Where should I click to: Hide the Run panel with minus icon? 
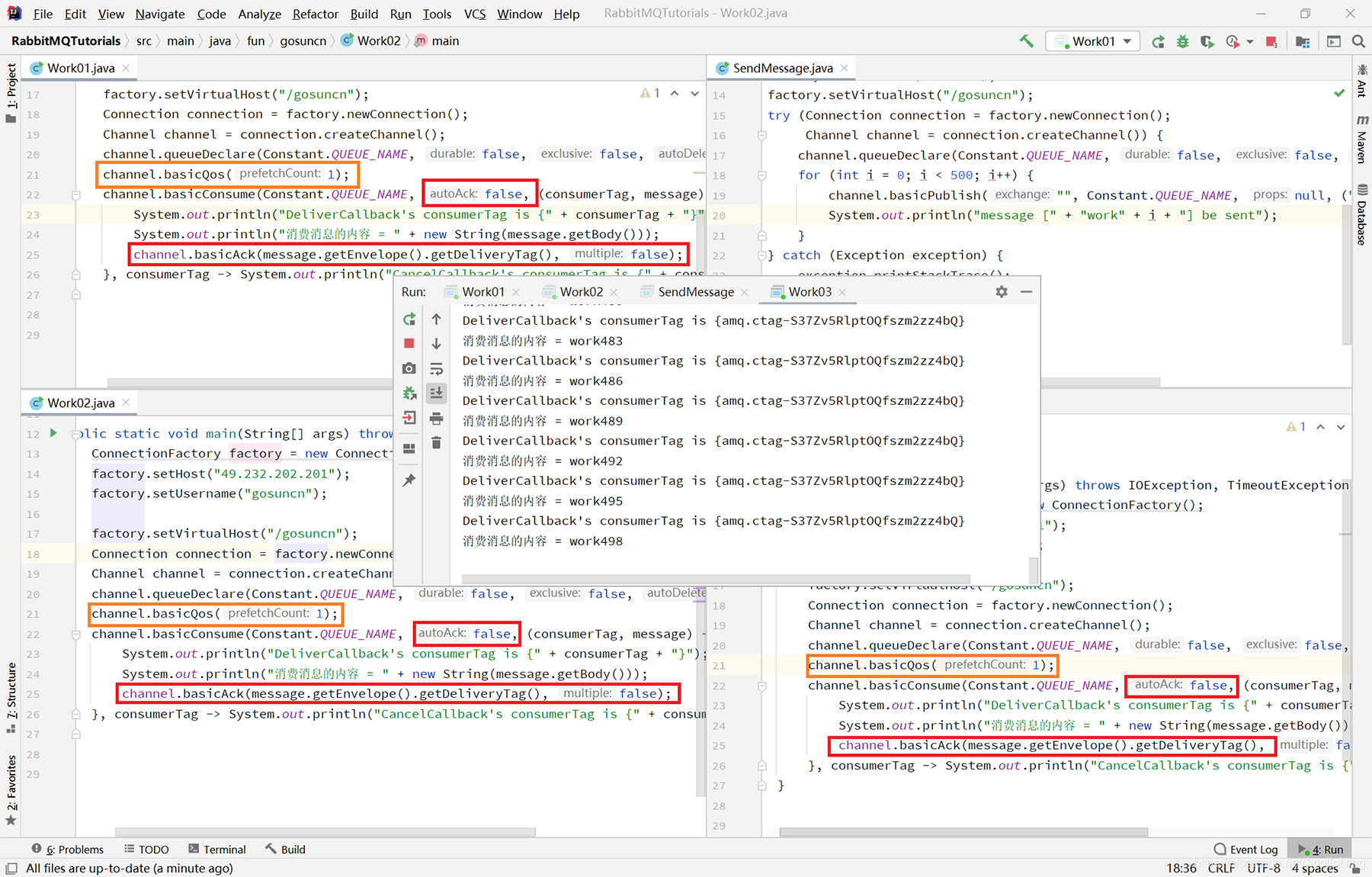tap(1027, 291)
